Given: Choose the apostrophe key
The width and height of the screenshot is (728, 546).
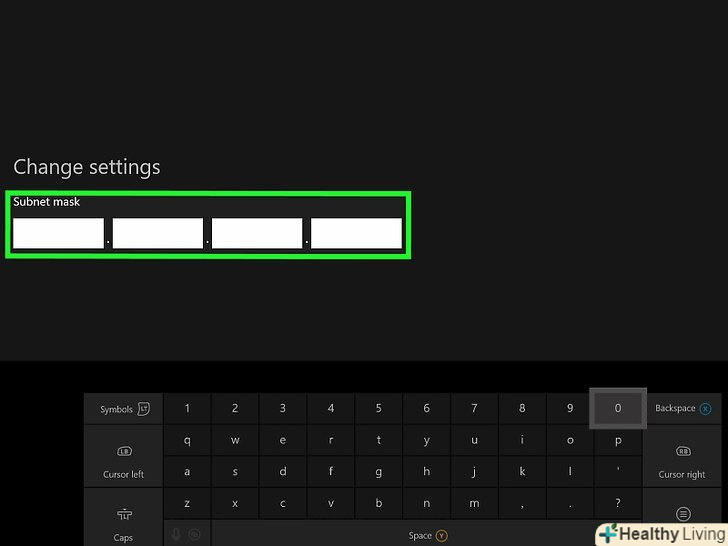Looking at the screenshot, I should pos(618,472).
